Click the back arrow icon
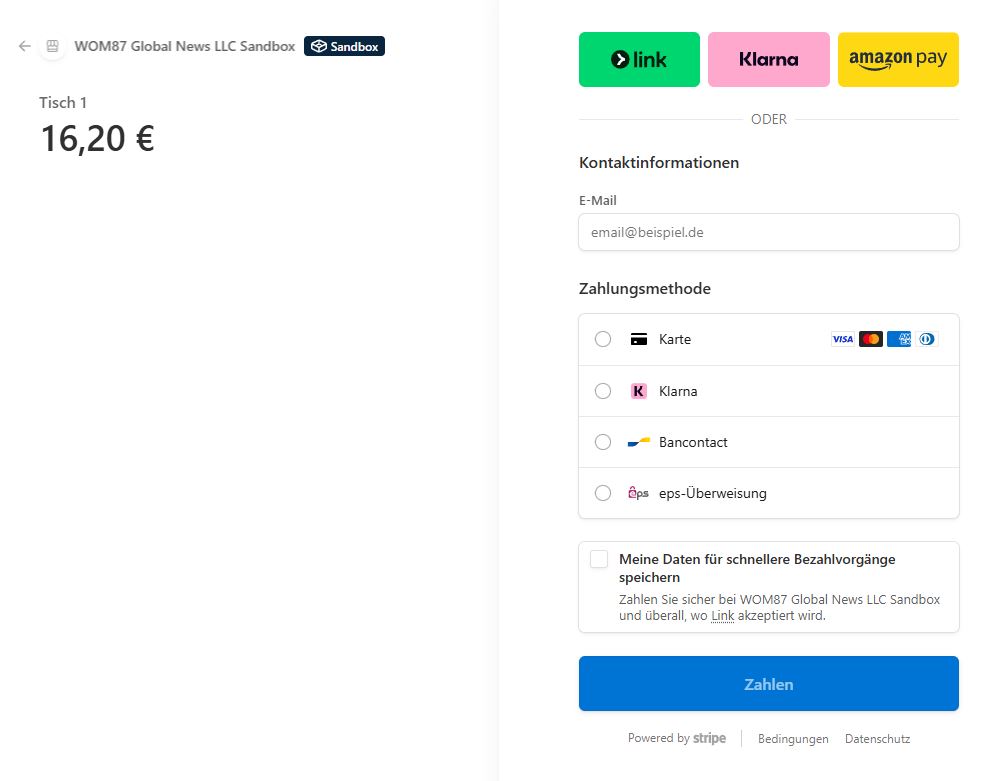Image resolution: width=1004 pixels, height=781 pixels. (x=25, y=46)
